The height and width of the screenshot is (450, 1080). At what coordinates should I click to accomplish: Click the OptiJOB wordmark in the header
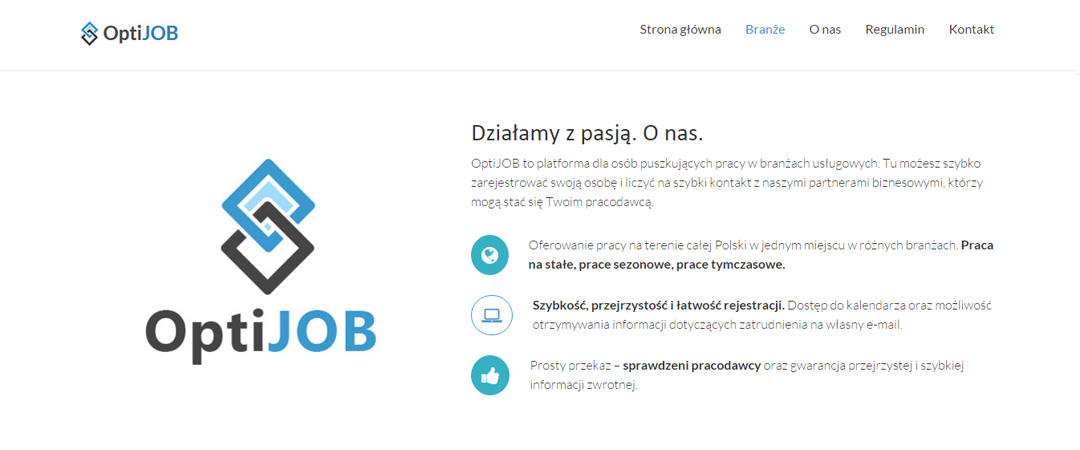[x=141, y=33]
